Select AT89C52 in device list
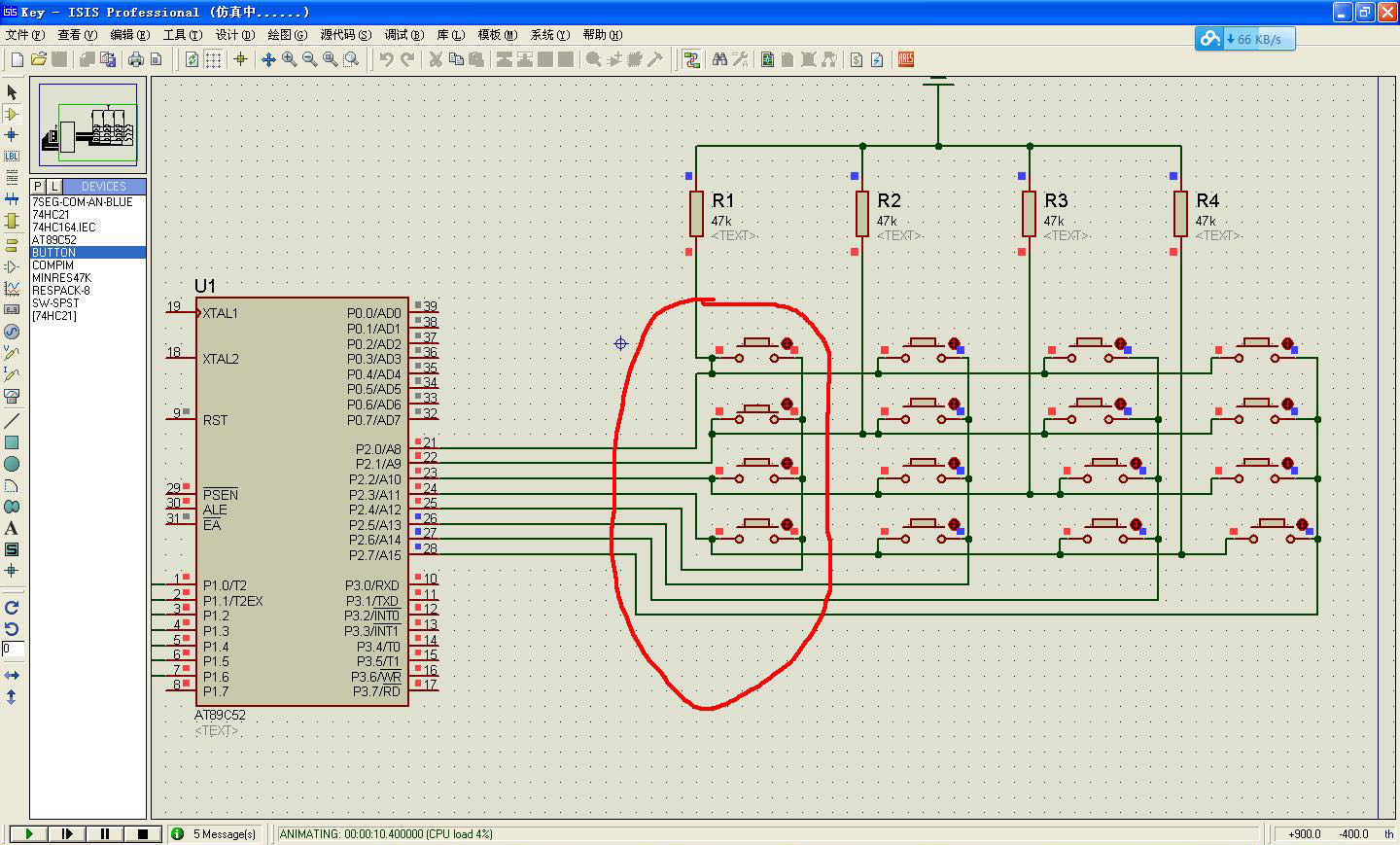This screenshot has width=1400, height=845. tap(54, 240)
